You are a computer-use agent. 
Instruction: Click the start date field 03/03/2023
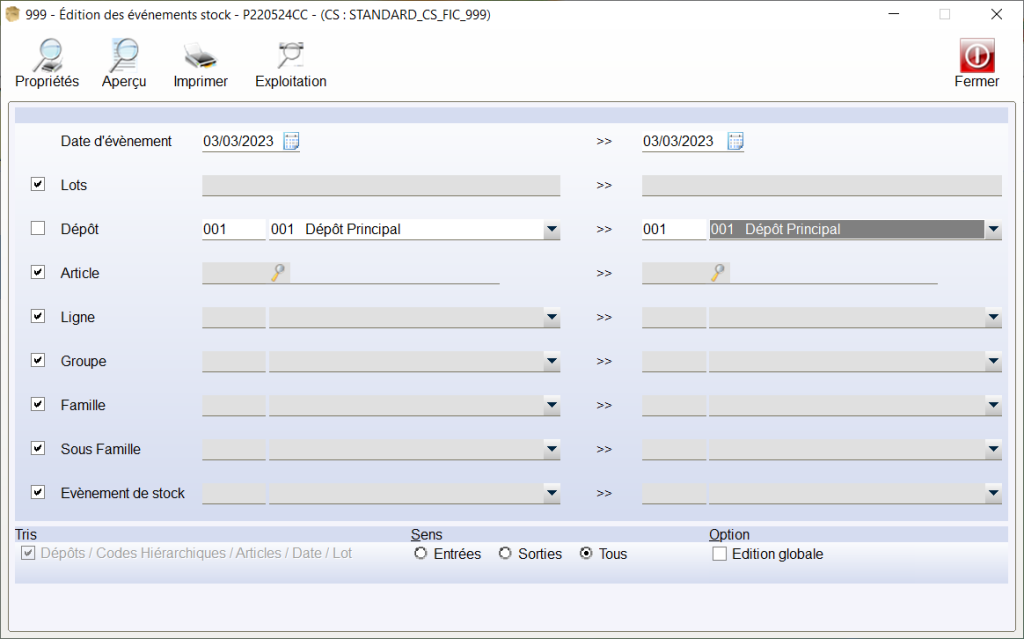pyautogui.click(x=239, y=141)
